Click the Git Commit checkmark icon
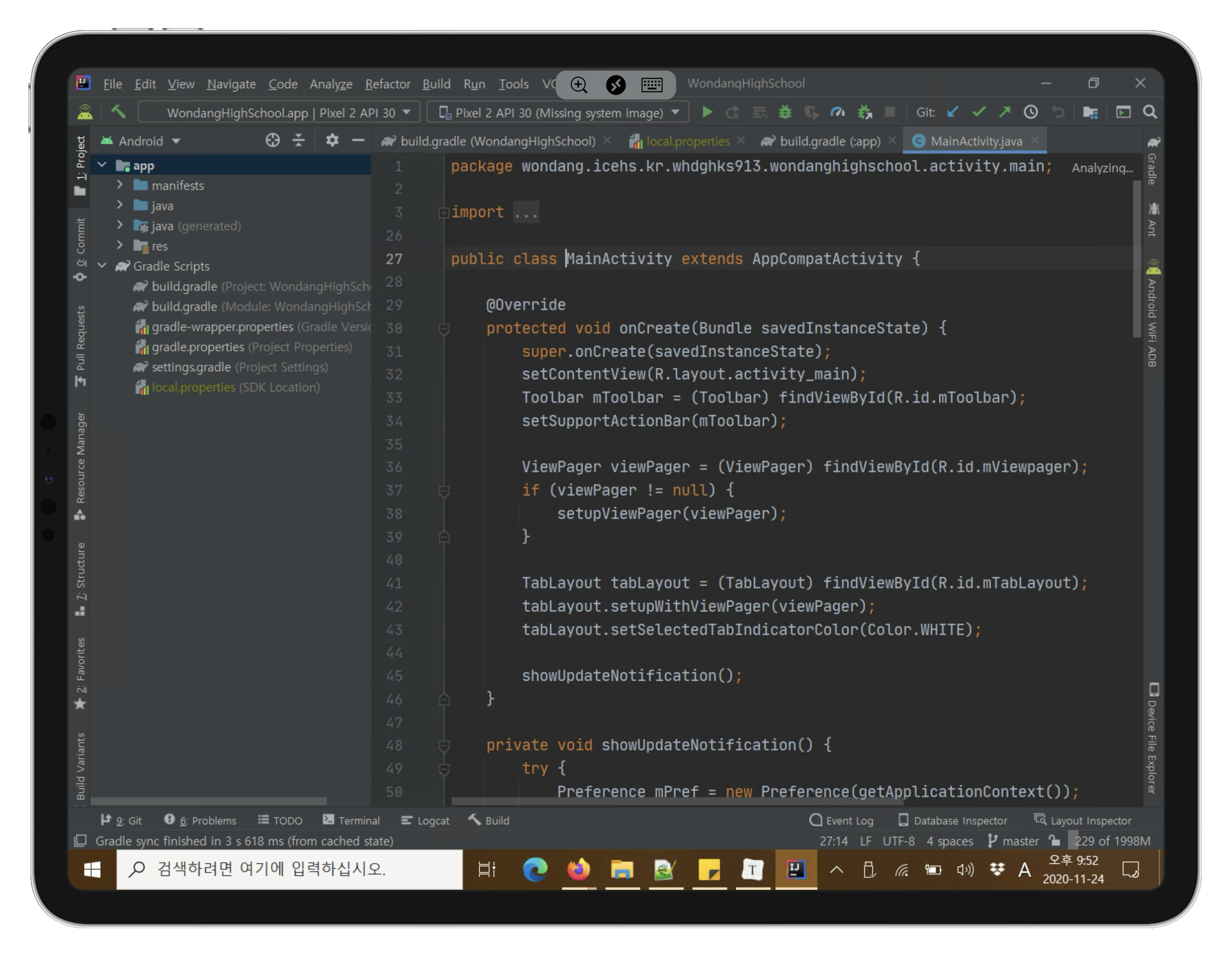Screen dimensions: 1232x958 979,112
